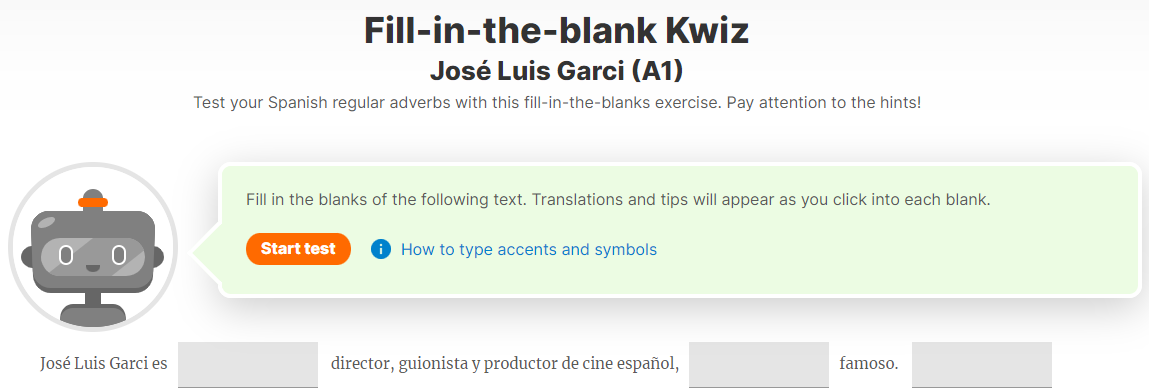Click the 'Test your Spanish regular adverbs' description
The image size is (1149, 391).
pos(557,103)
